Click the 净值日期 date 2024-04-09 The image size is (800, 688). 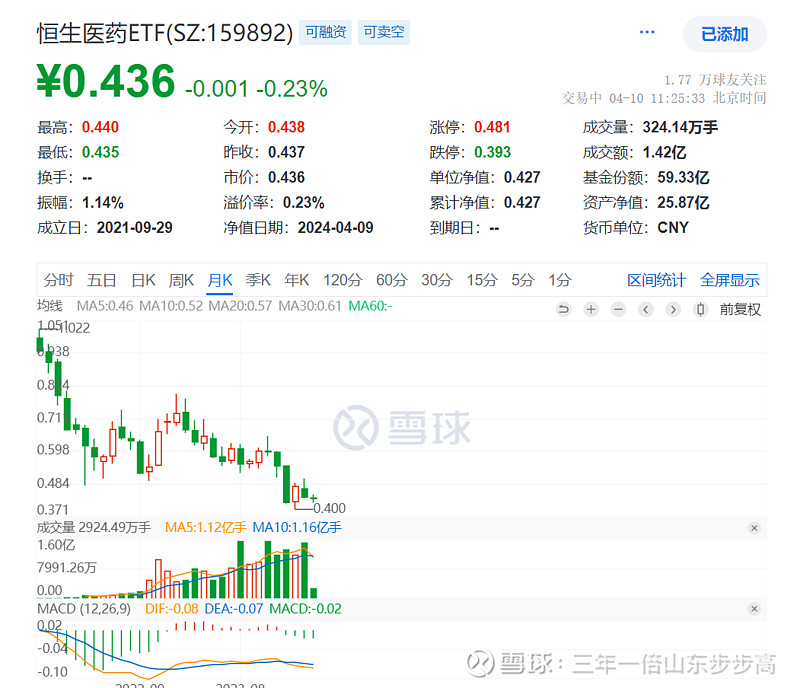tap(336, 228)
